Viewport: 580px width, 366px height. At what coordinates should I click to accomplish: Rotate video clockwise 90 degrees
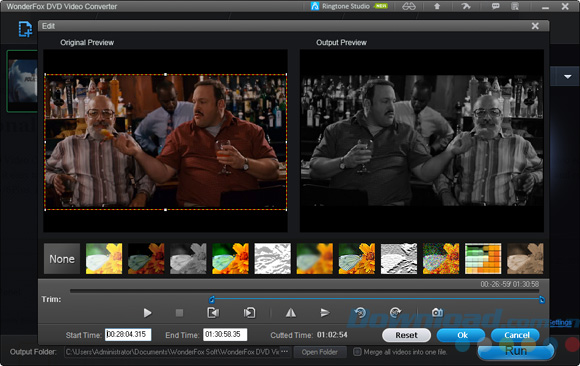pyautogui.click(x=395, y=313)
